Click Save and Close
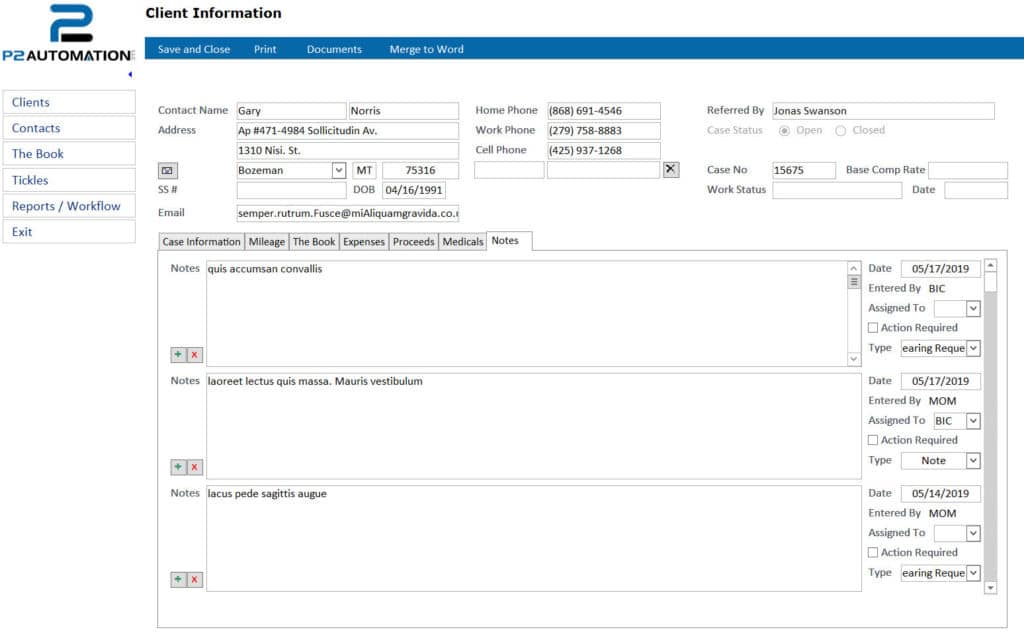1024x640 pixels. click(193, 49)
